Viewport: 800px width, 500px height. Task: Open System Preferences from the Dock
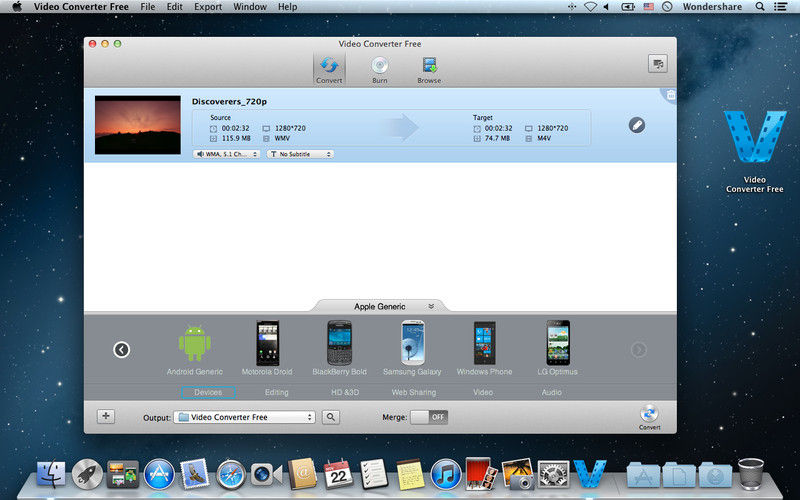tap(554, 474)
